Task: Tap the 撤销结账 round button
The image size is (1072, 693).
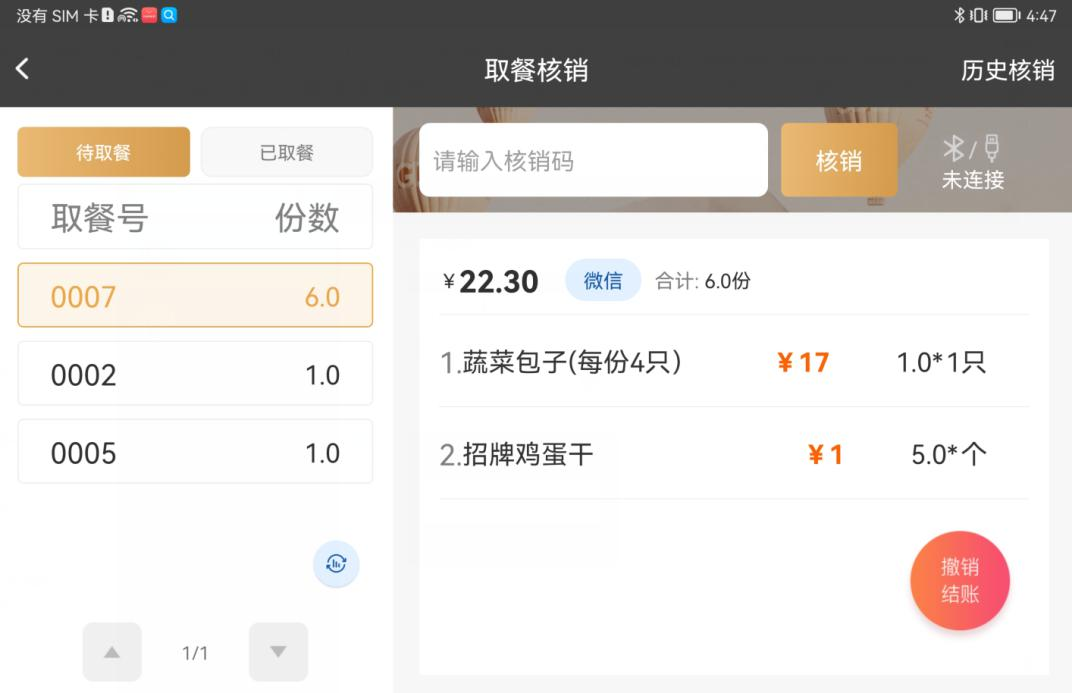Action: click(959, 581)
